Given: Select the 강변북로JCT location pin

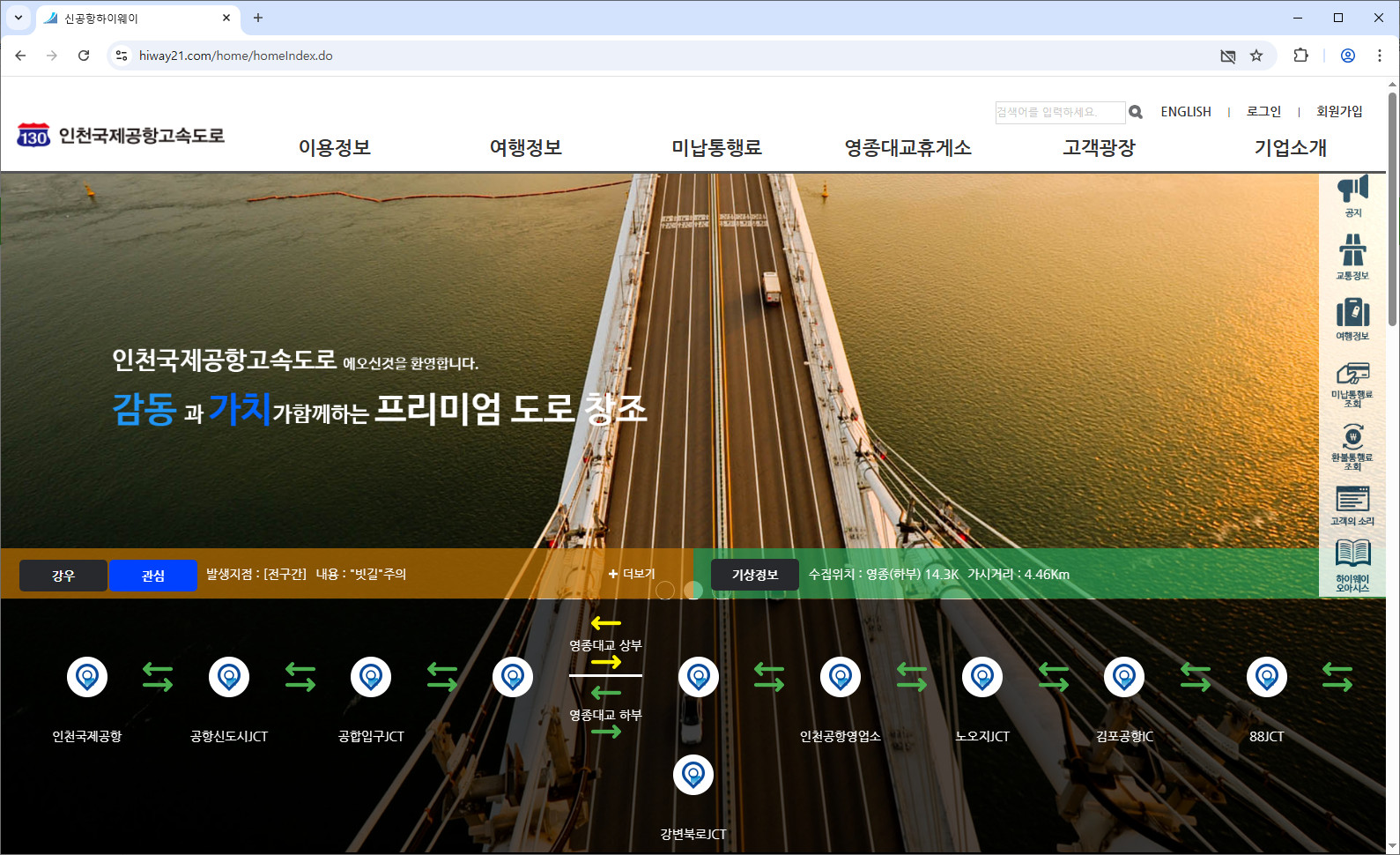Looking at the screenshot, I should 693,775.
